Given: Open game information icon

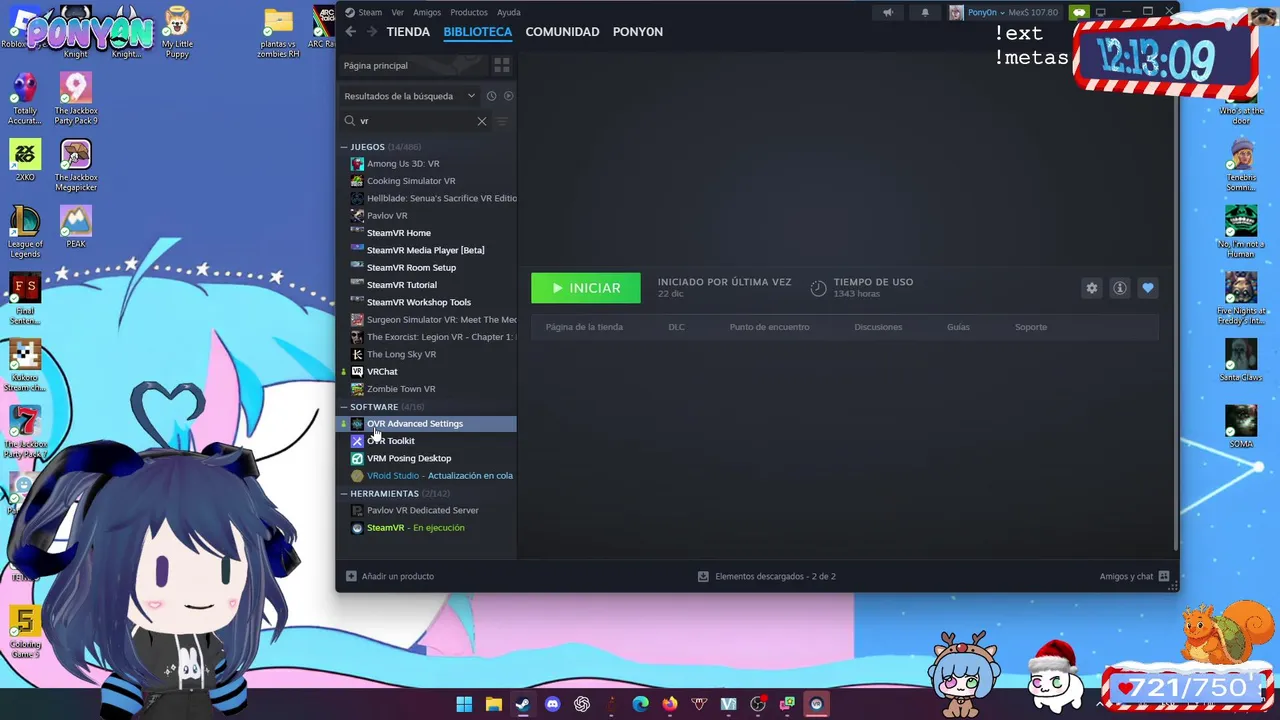Looking at the screenshot, I should click(x=1120, y=288).
